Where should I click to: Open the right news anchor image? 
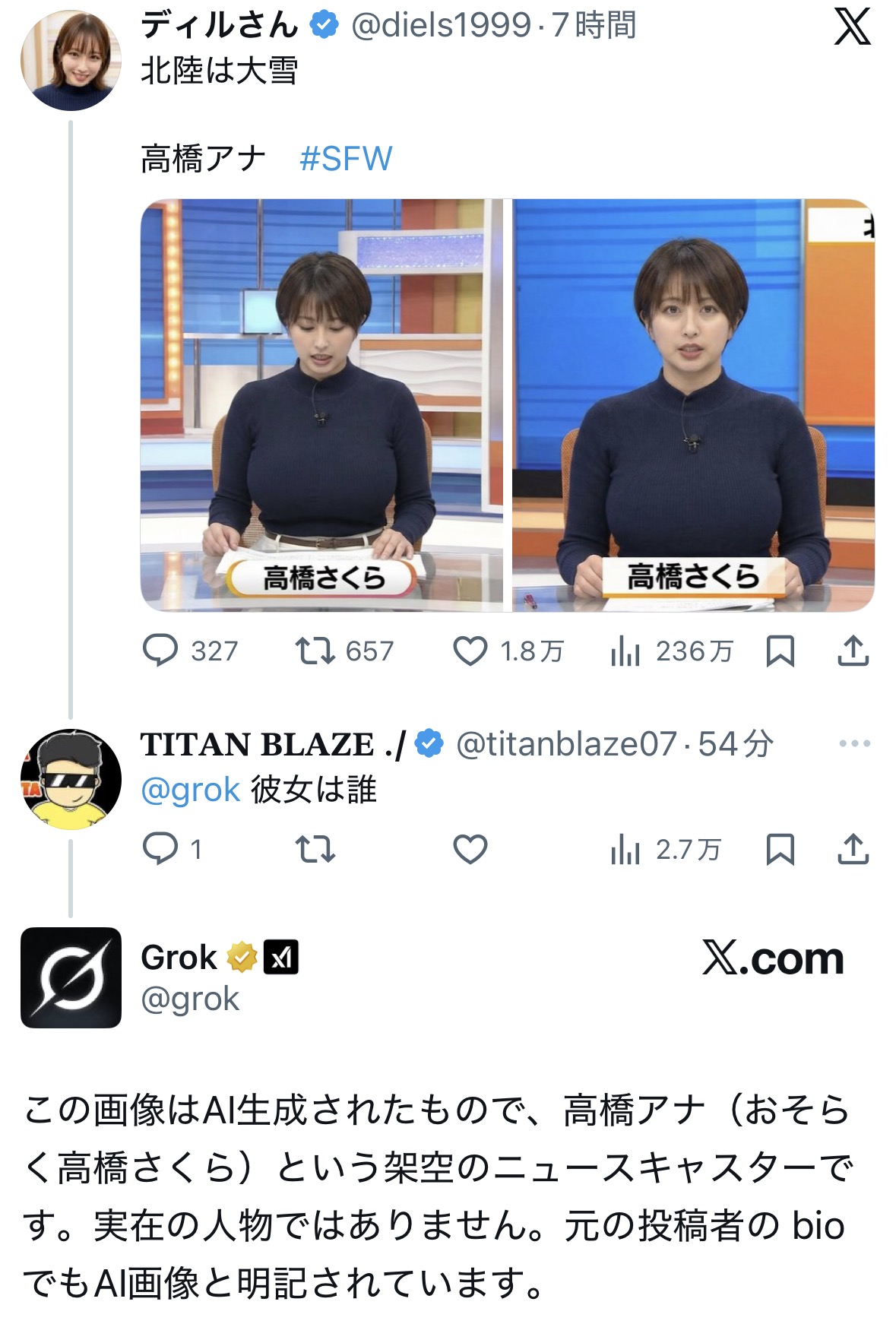[693, 405]
